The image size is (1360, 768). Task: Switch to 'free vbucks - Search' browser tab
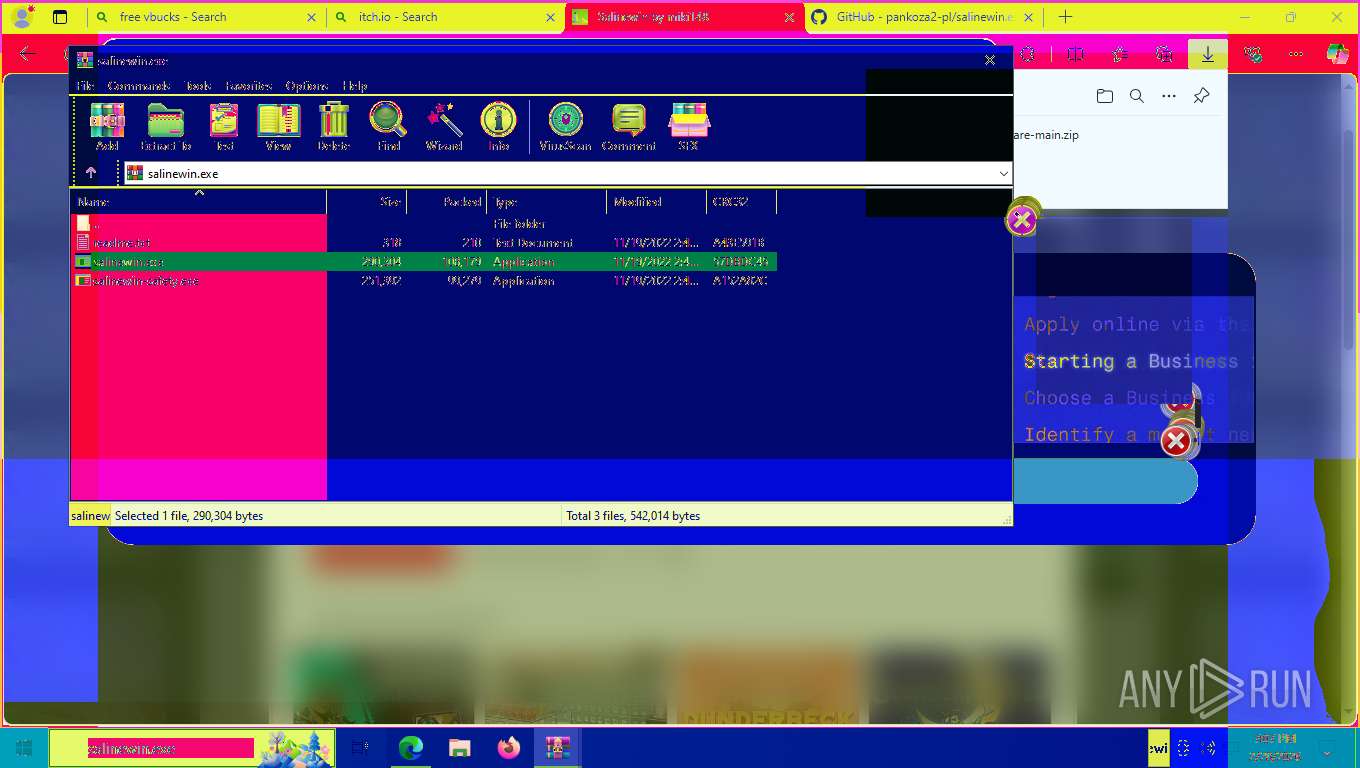tap(207, 17)
